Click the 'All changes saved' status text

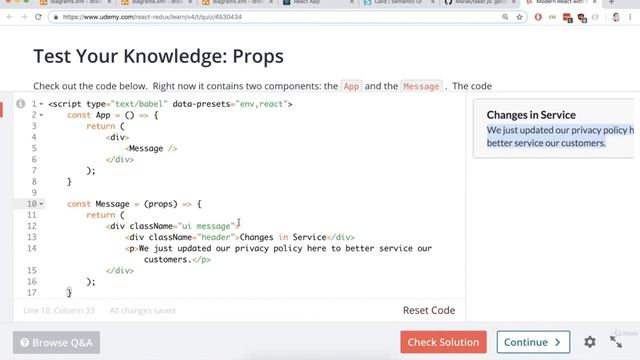142,311
